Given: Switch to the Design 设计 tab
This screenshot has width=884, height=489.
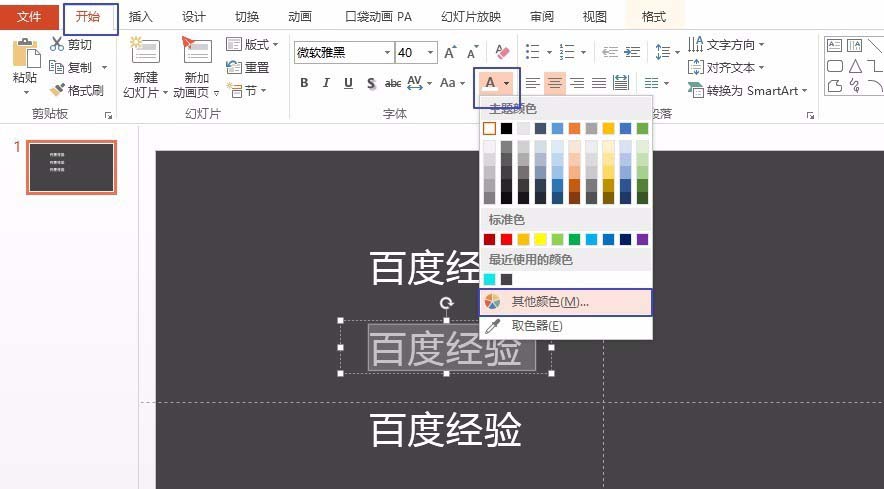Looking at the screenshot, I should coord(193,17).
